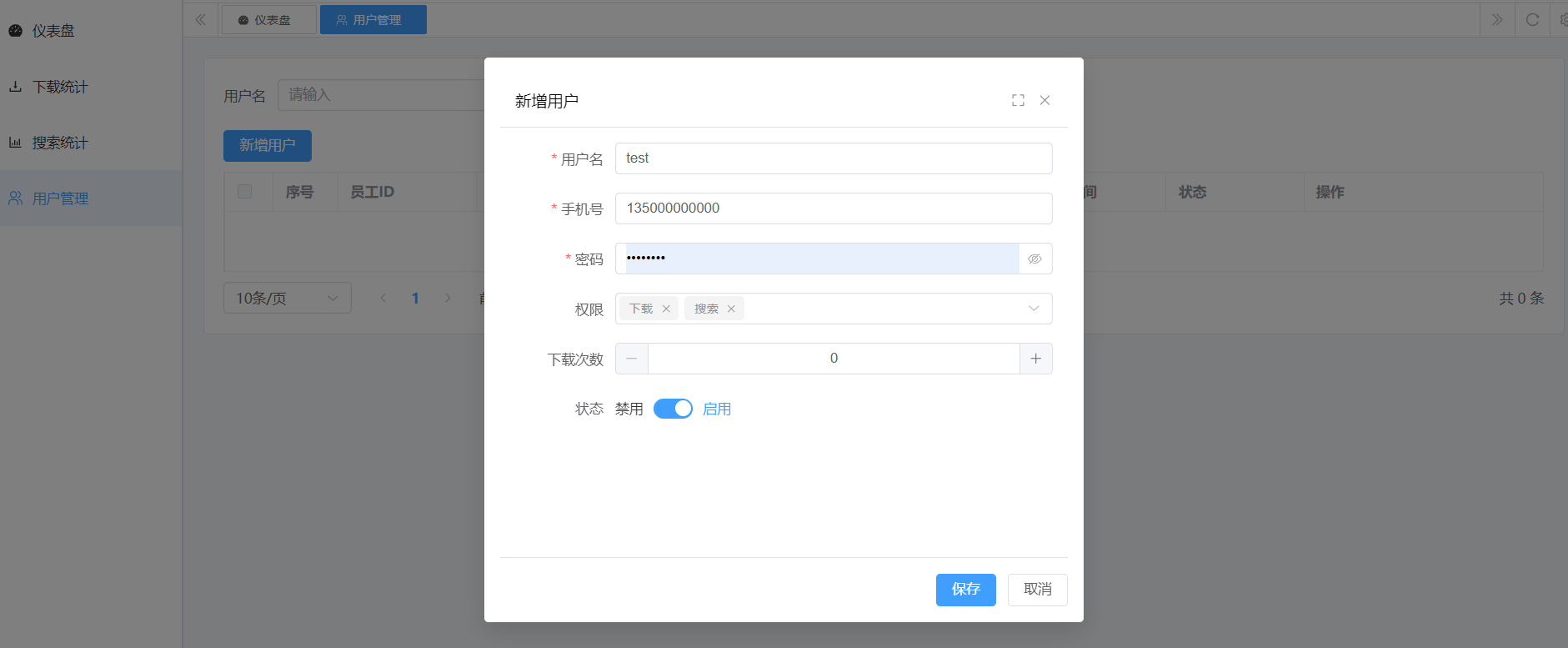The width and height of the screenshot is (1568, 648).
Task: Toggle password visibility eye icon
Action: [1034, 259]
